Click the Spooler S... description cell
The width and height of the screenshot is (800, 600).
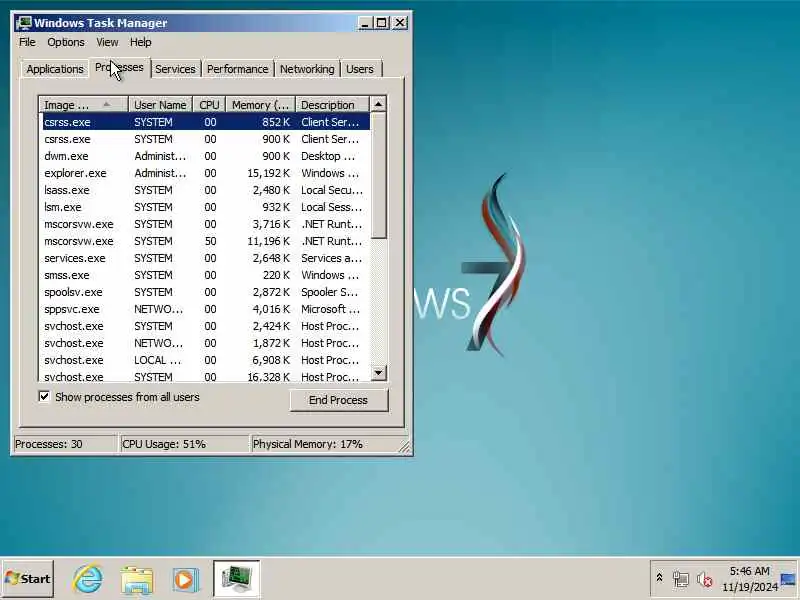(330, 292)
